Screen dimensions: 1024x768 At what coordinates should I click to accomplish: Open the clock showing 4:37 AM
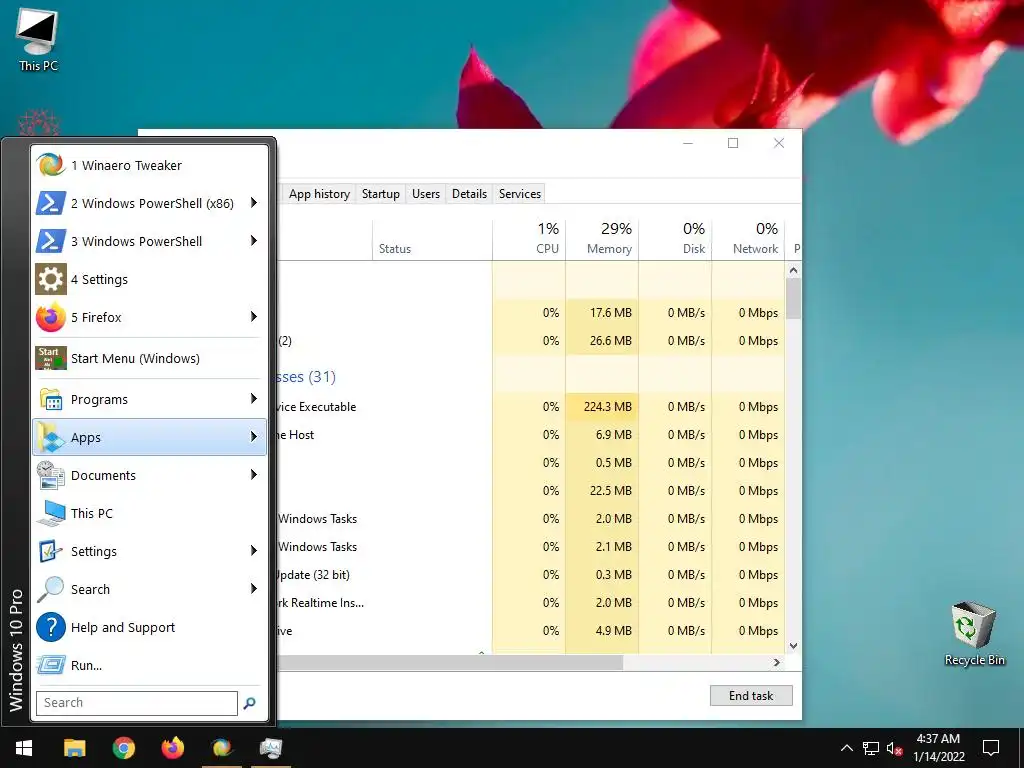(x=938, y=748)
